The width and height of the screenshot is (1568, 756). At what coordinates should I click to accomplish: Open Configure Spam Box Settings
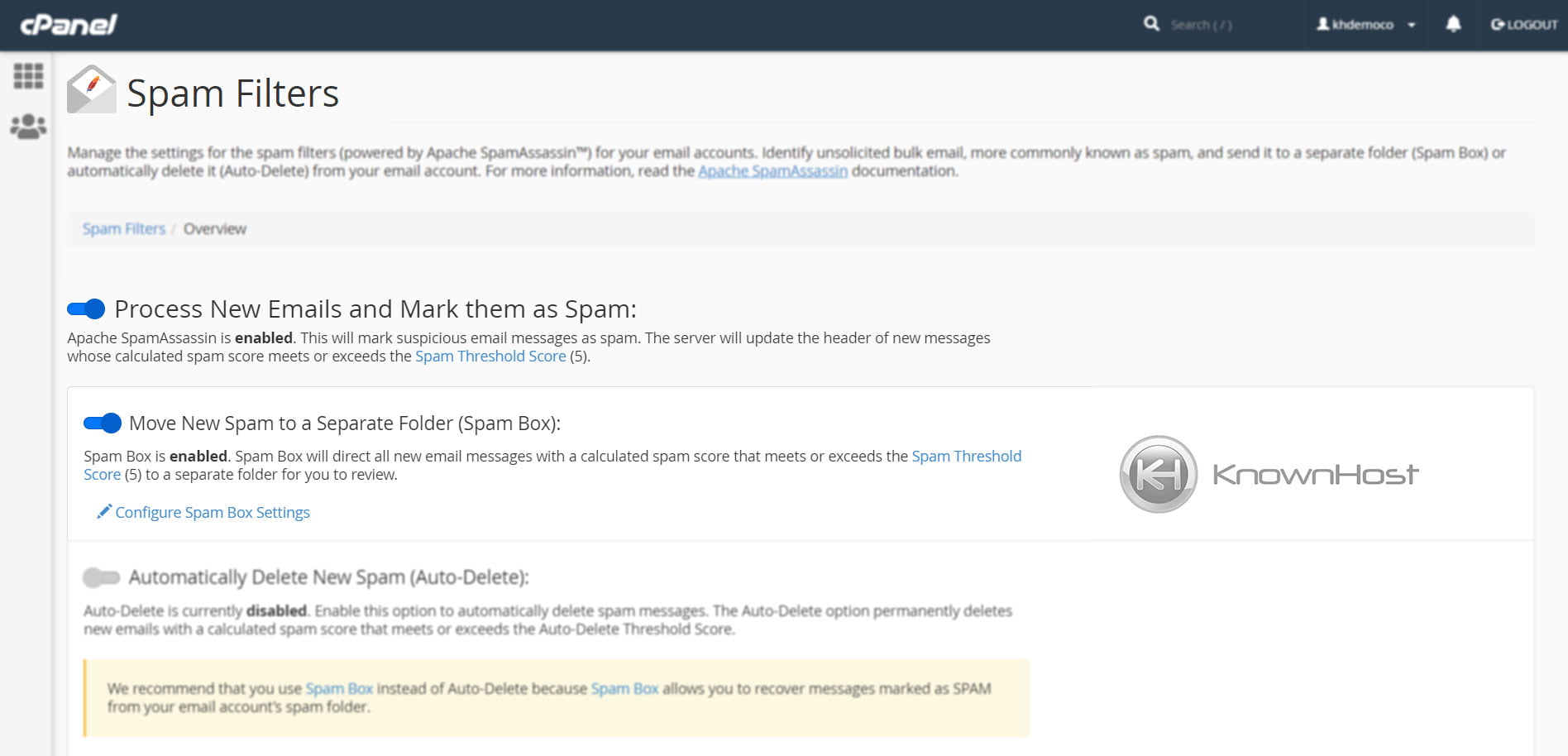point(213,512)
